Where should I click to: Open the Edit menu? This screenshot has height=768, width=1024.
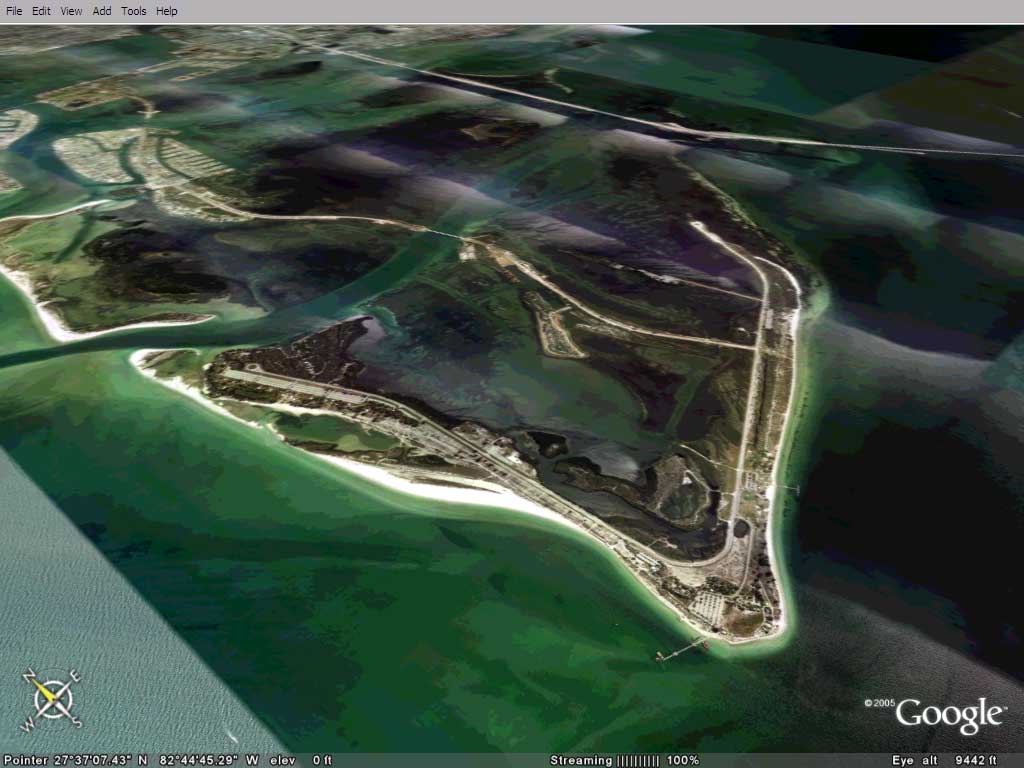coord(41,11)
